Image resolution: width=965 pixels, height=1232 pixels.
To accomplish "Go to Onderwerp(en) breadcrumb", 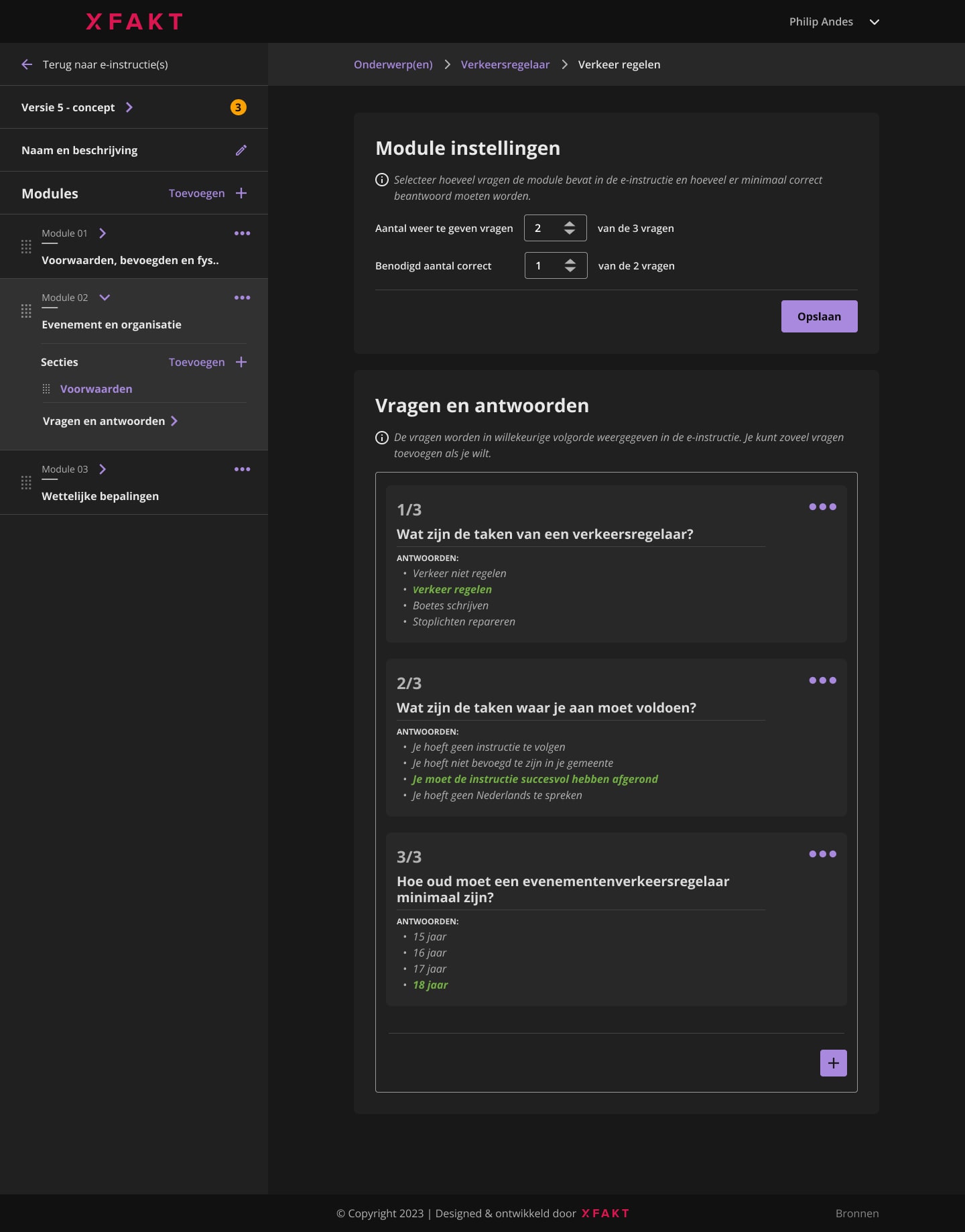I will 393,64.
